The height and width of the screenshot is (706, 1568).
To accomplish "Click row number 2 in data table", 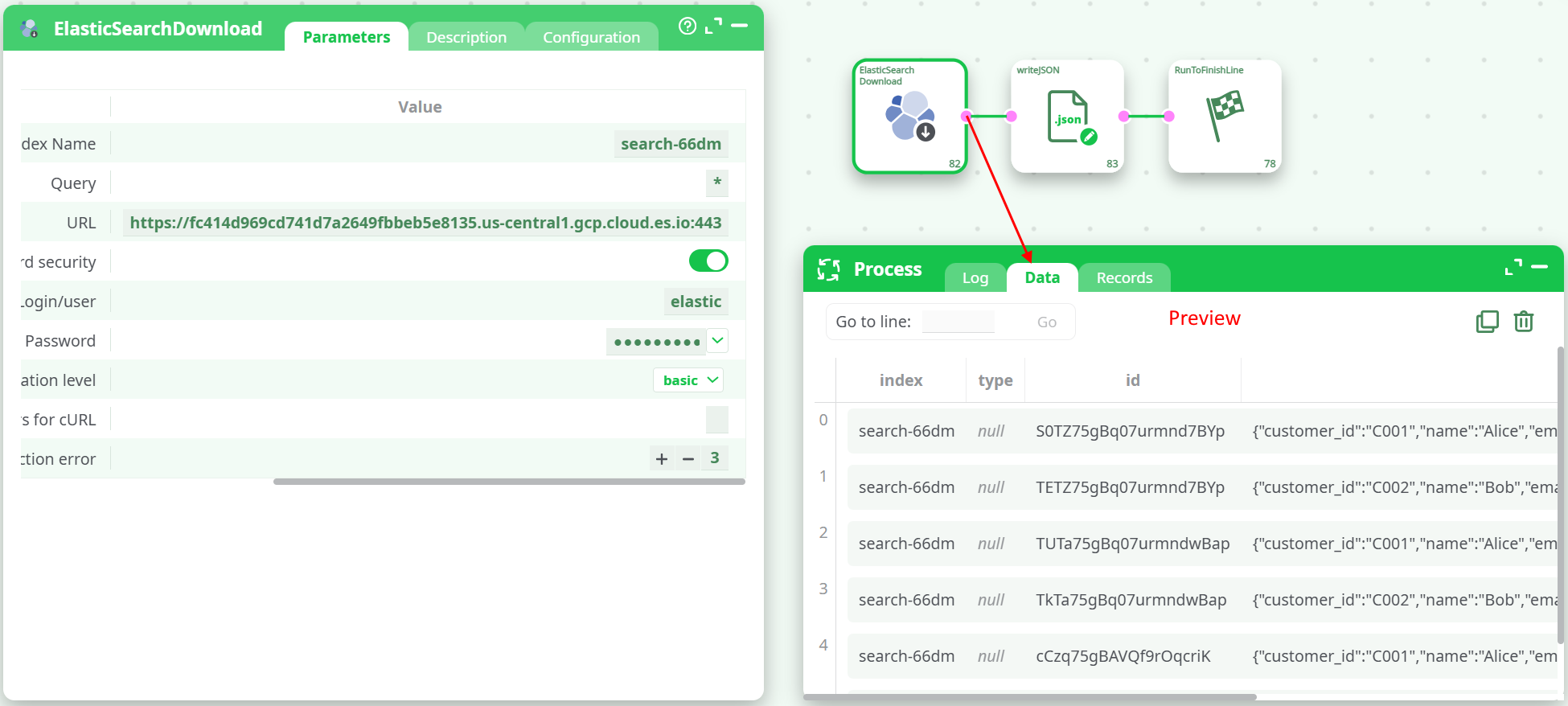I will [x=823, y=532].
